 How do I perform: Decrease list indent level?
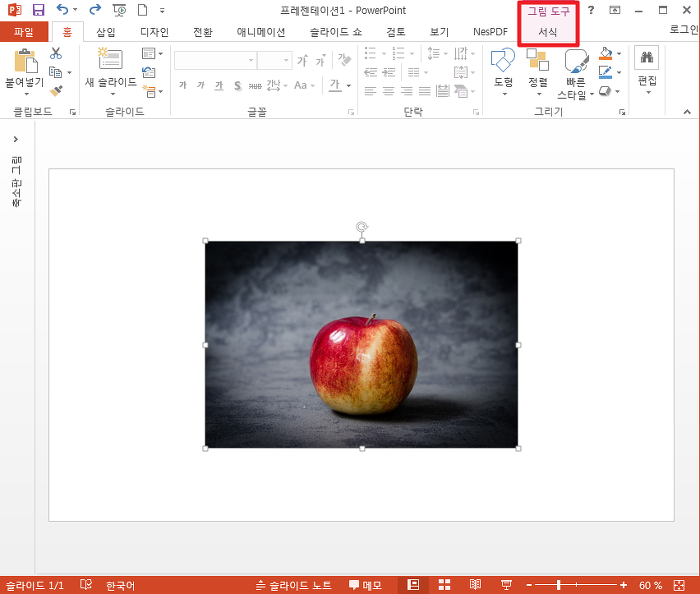point(371,72)
